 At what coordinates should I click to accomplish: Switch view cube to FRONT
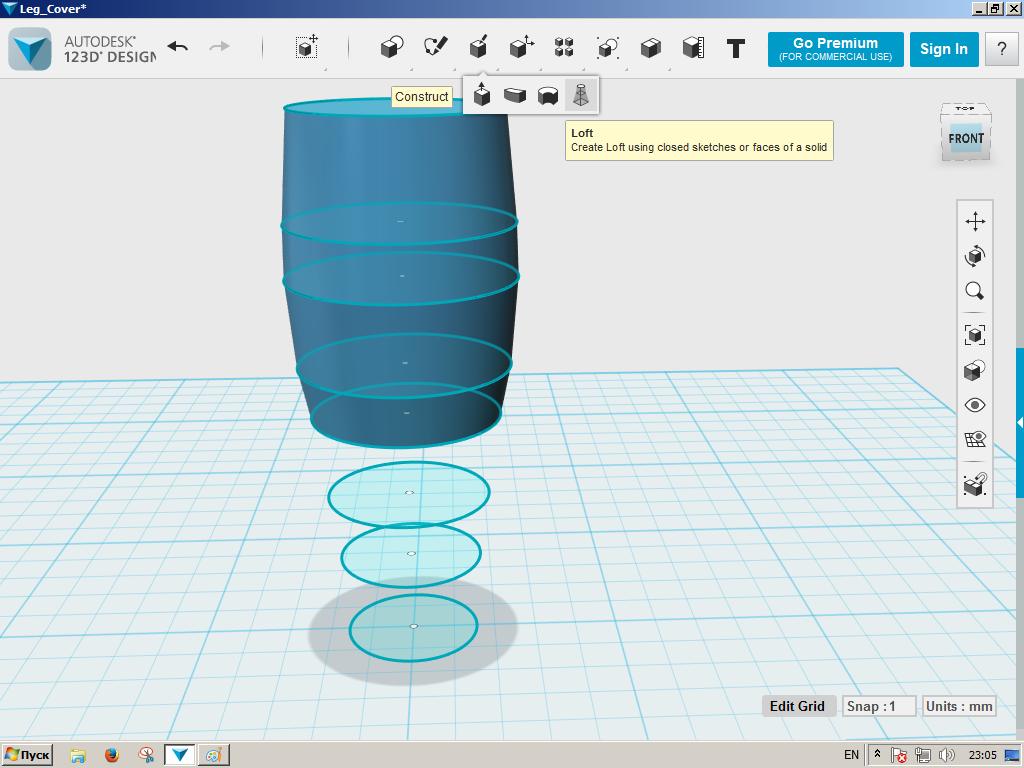(965, 140)
